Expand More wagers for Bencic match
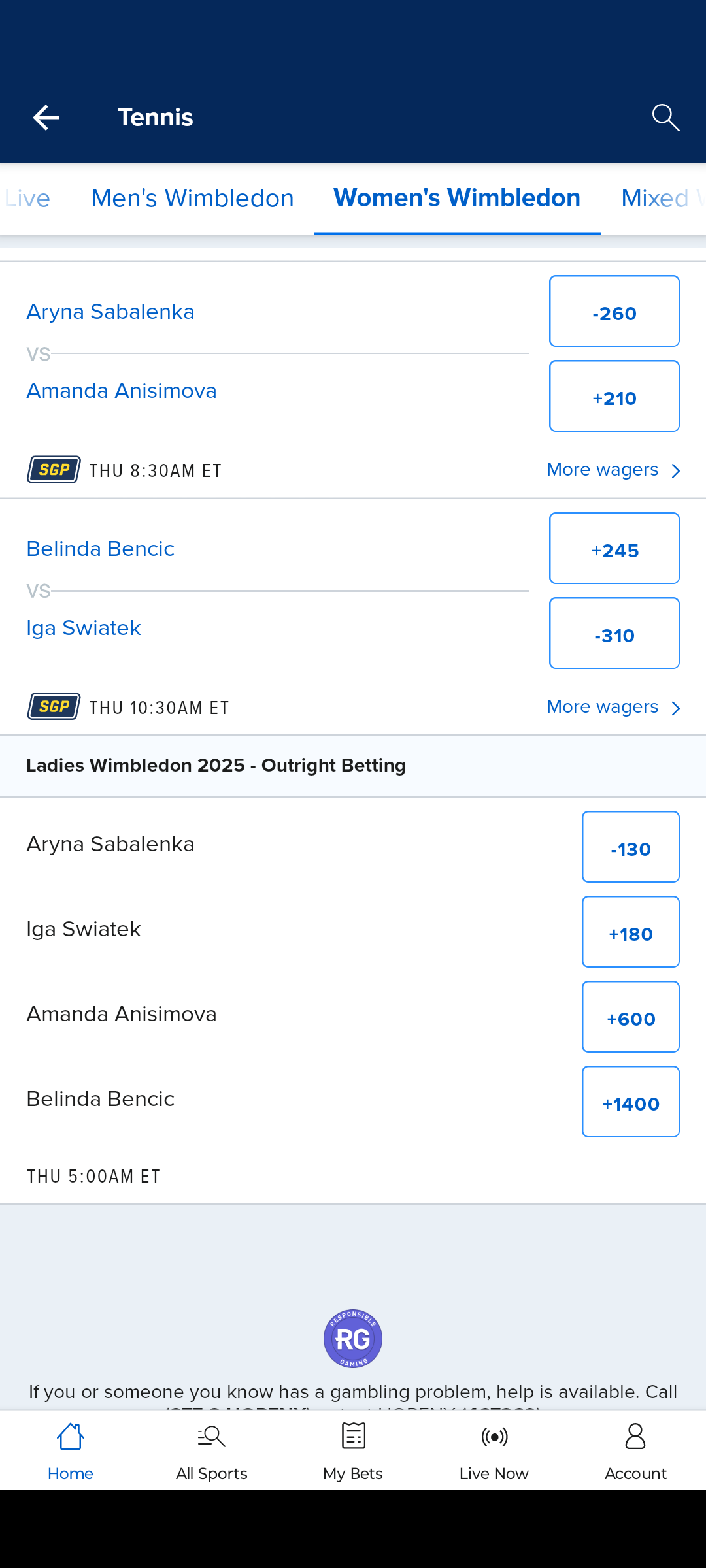The height and width of the screenshot is (1568, 706). coord(613,707)
